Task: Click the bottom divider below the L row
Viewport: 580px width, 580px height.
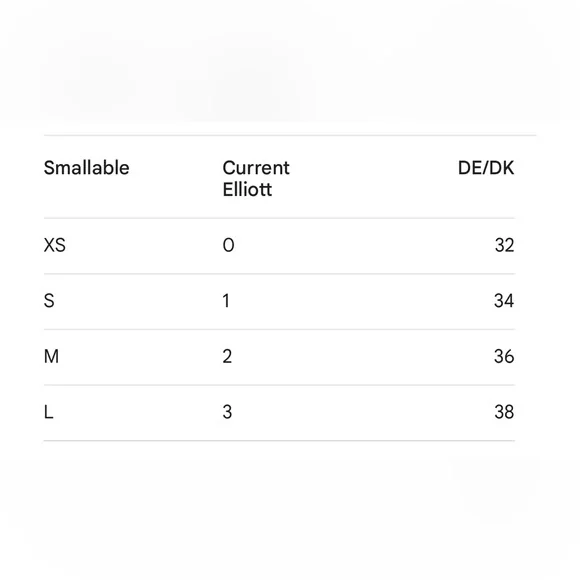Action: [x=279, y=441]
